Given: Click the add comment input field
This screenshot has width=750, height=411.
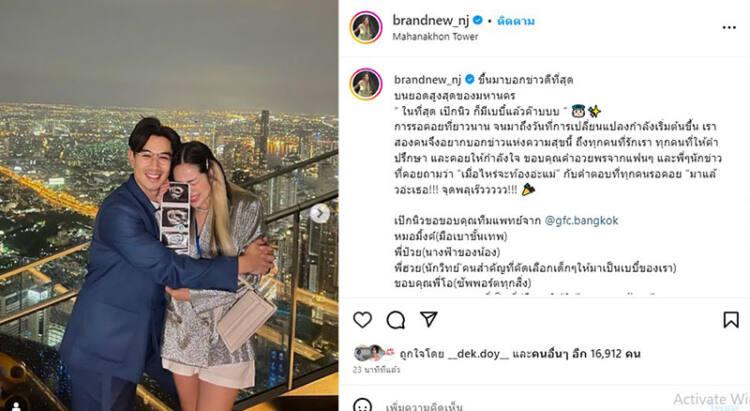Looking at the screenshot, I should tap(526, 406).
